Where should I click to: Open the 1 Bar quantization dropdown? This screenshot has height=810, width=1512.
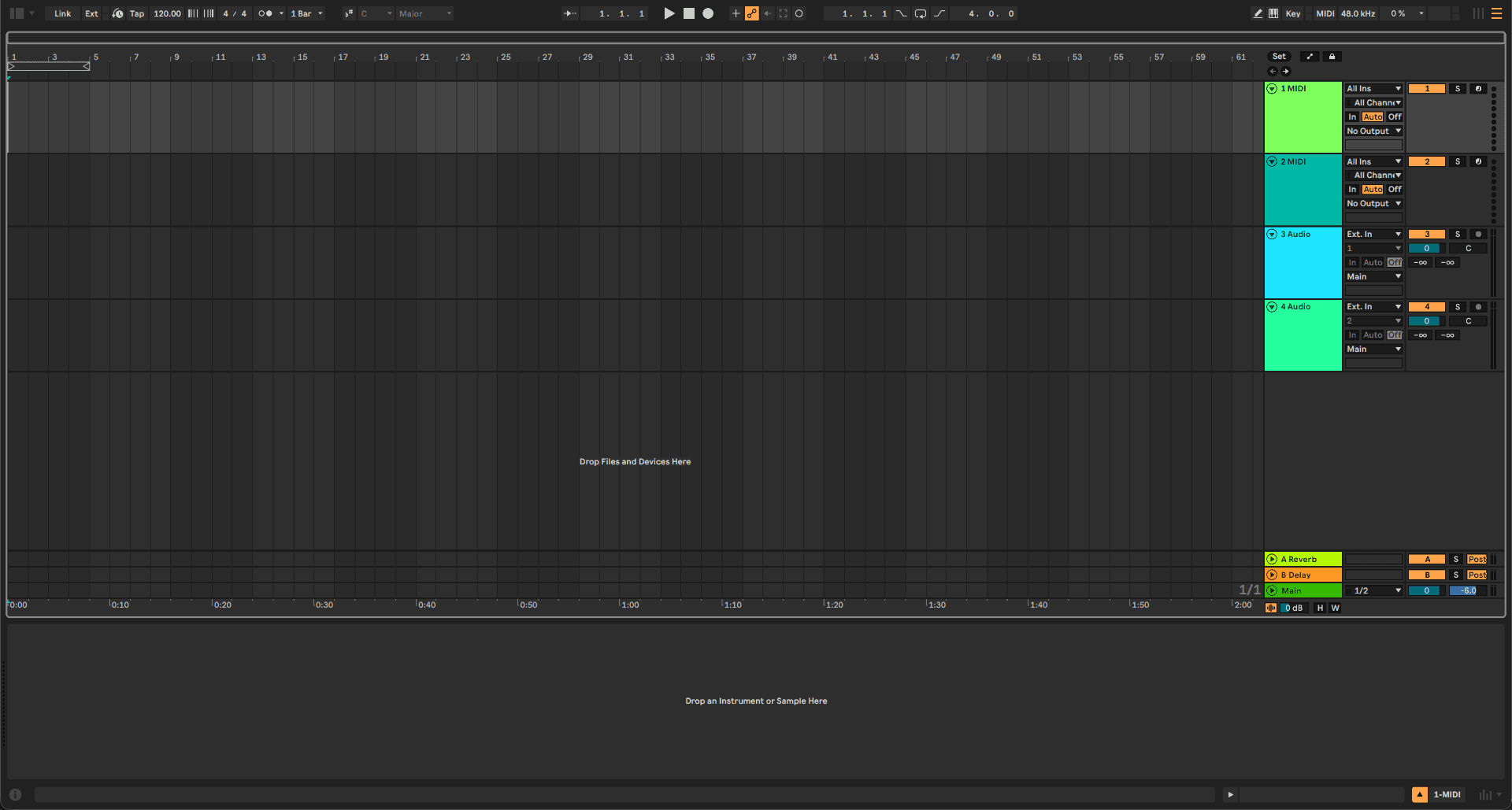(x=306, y=13)
